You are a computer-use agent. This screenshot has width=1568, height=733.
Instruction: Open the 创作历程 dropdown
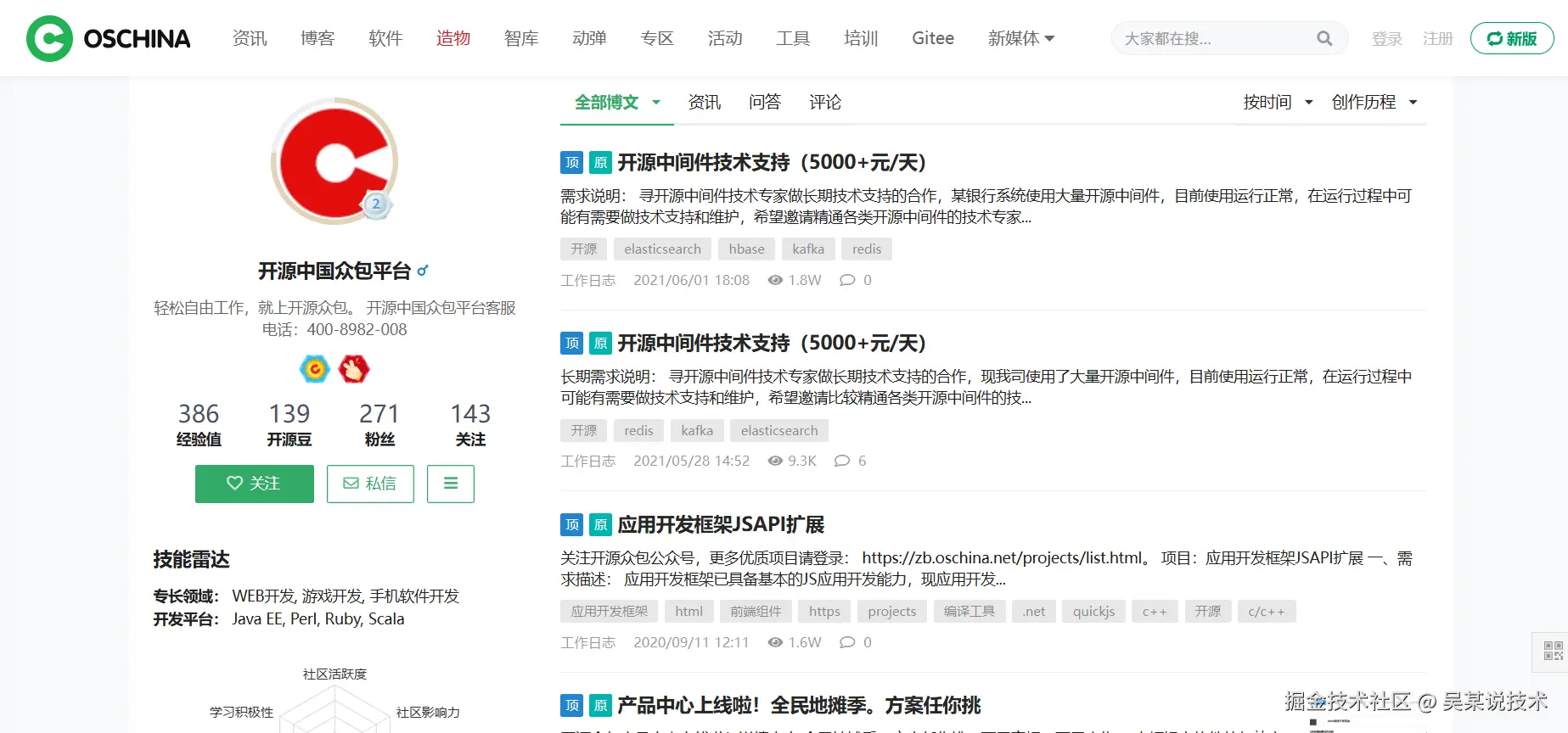(1374, 103)
